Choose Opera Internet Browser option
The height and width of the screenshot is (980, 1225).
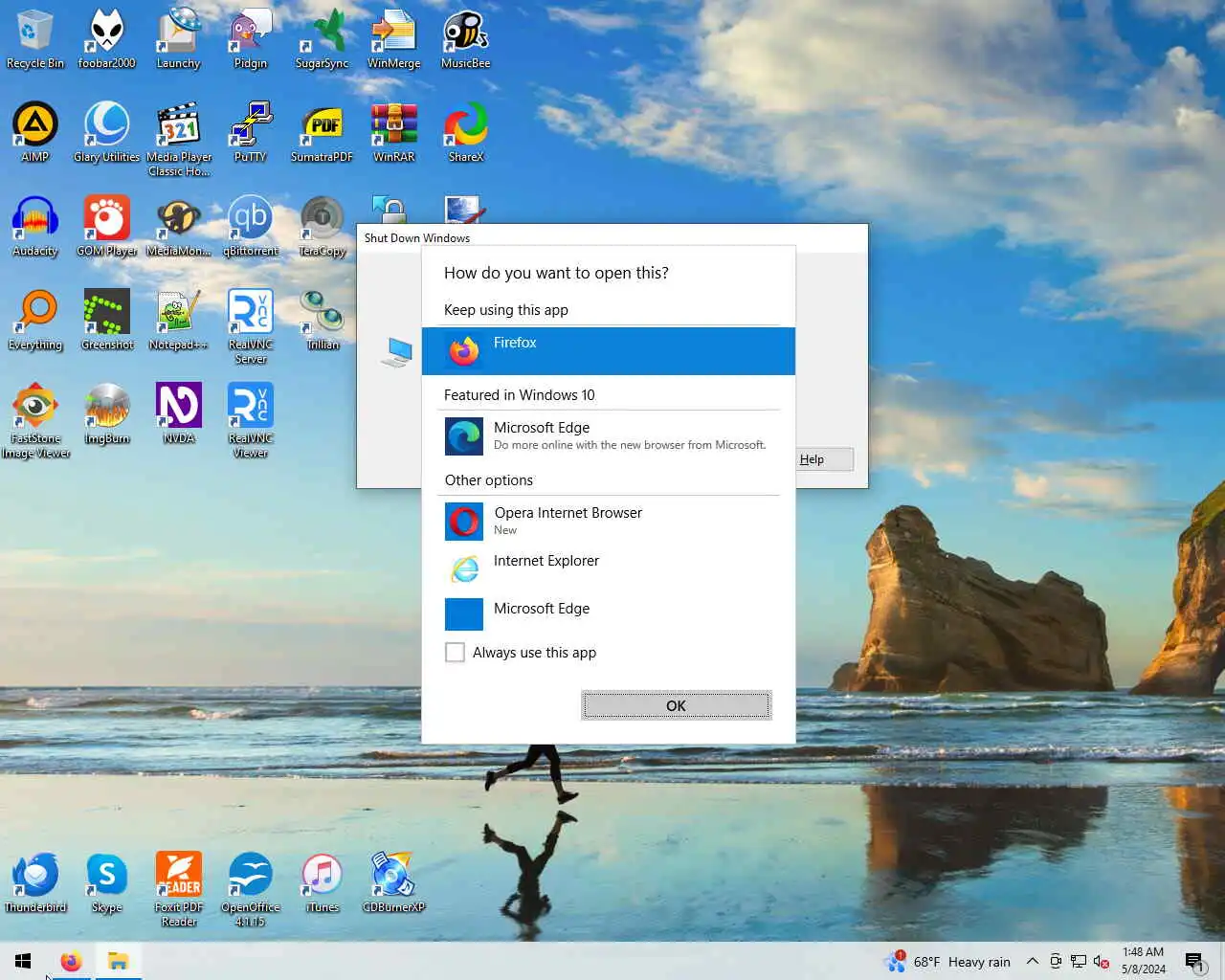tap(609, 522)
